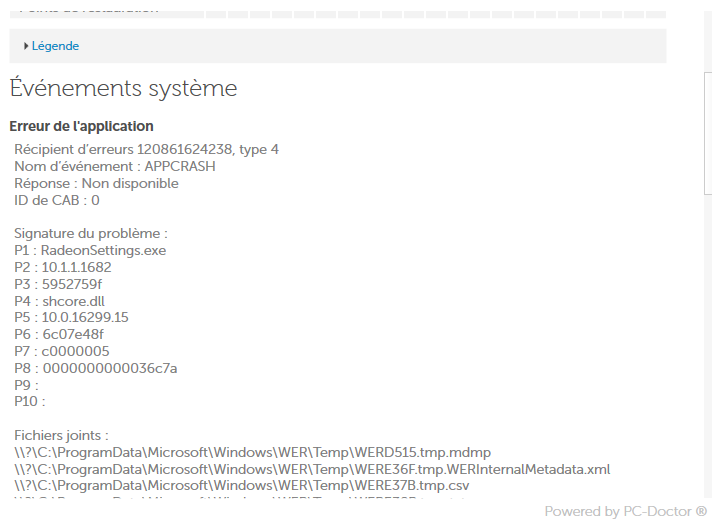
Task: Click the P5 10.0.16299.15 entry
Action: click(x=71, y=318)
